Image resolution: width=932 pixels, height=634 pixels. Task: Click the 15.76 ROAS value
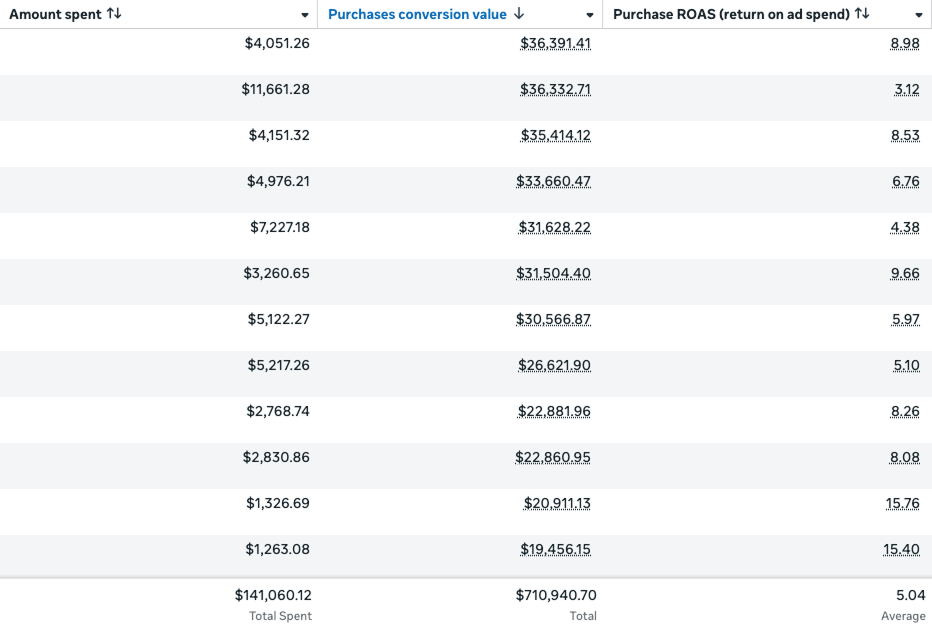[902, 503]
